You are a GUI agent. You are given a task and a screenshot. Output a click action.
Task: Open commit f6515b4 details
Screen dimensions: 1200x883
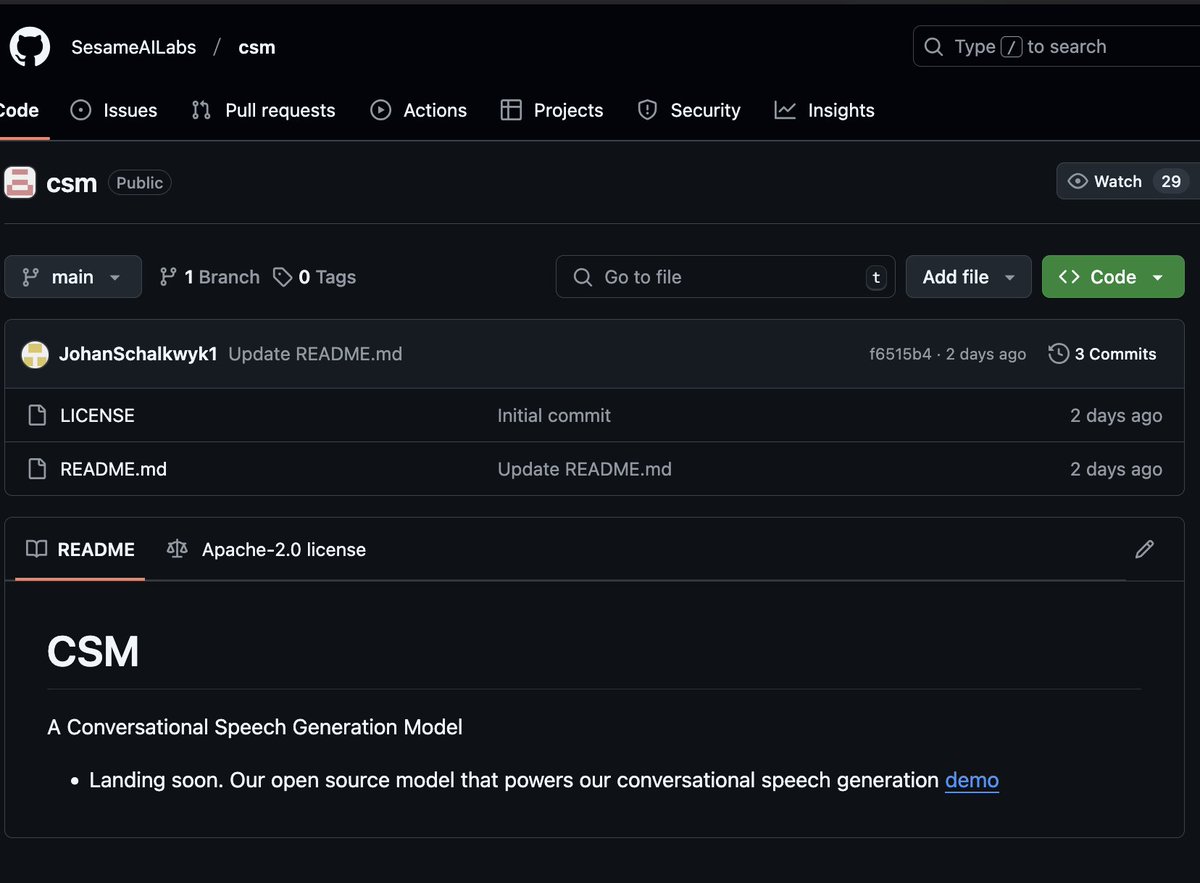click(x=900, y=353)
